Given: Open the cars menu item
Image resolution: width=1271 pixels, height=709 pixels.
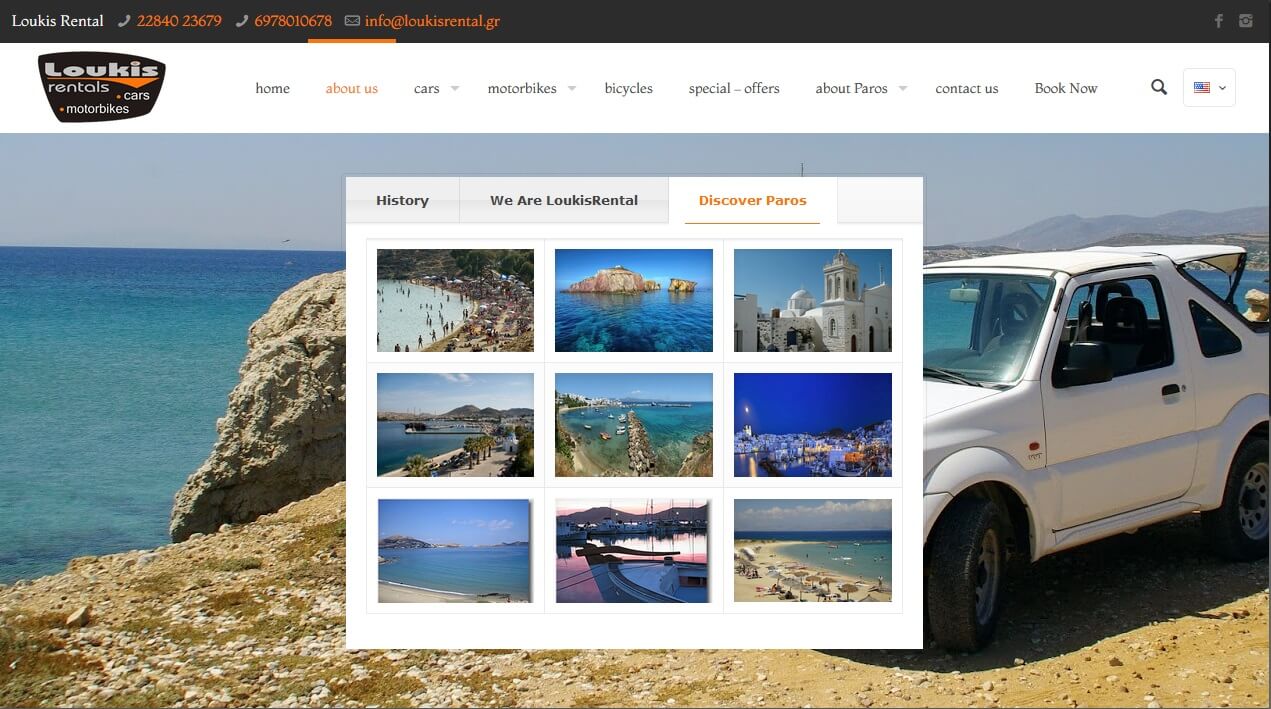Looking at the screenshot, I should pos(427,88).
